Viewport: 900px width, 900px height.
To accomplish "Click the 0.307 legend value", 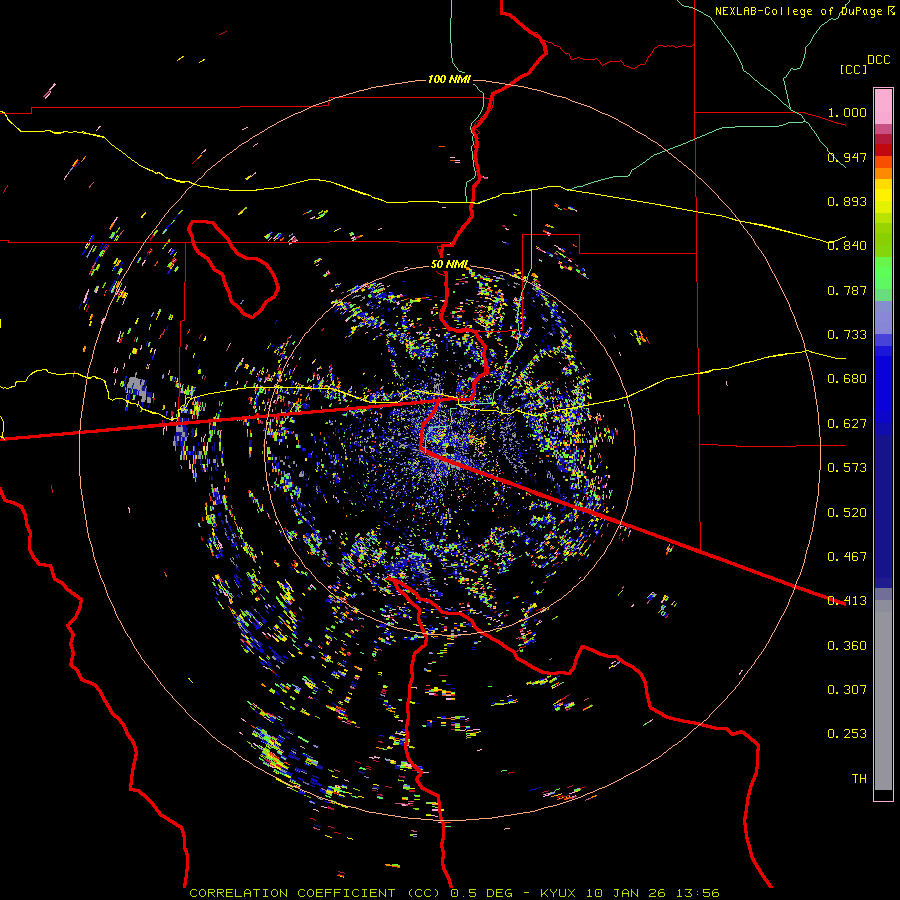I will pos(847,690).
